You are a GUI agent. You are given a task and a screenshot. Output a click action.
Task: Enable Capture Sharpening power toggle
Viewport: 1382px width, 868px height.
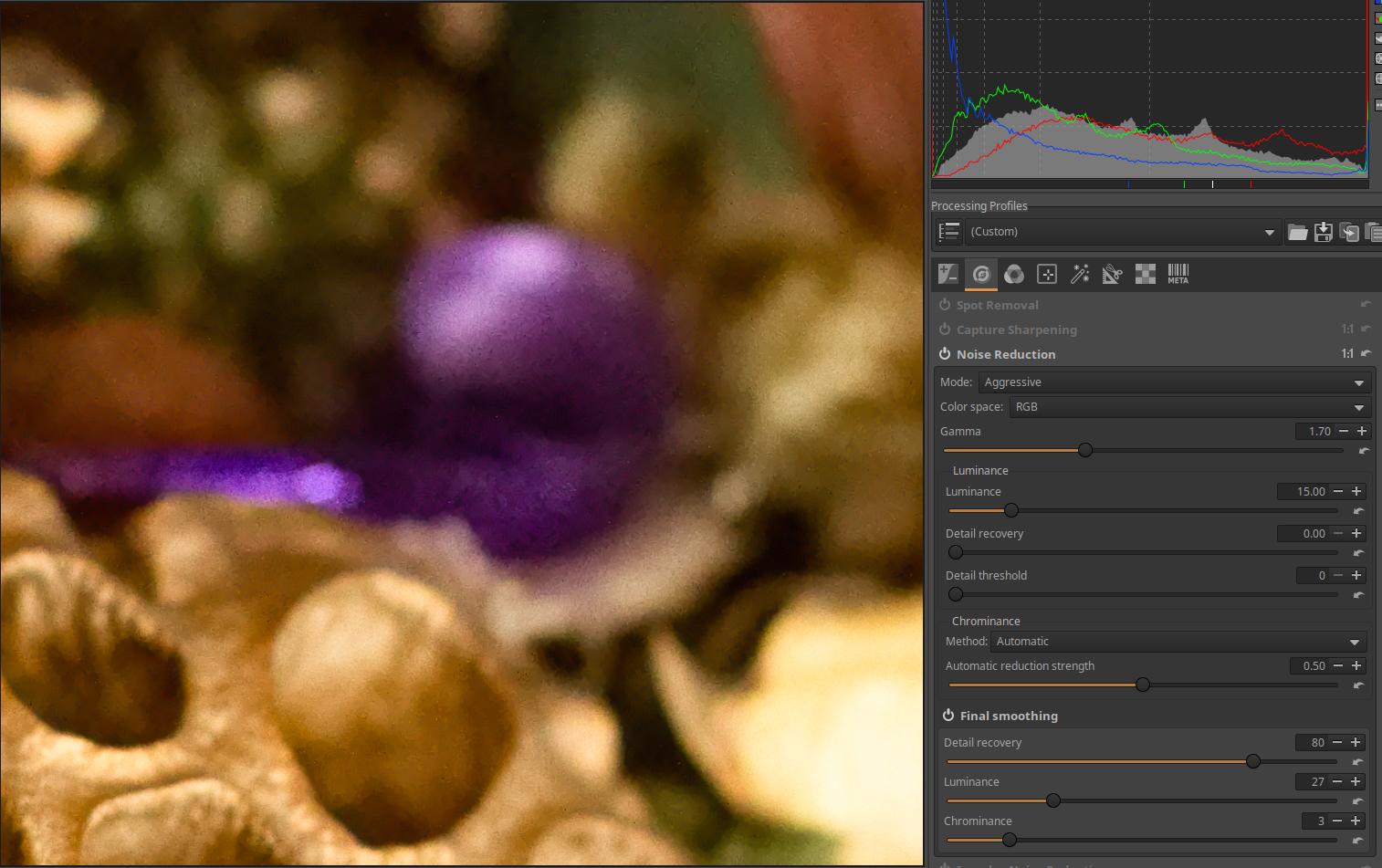tap(945, 329)
